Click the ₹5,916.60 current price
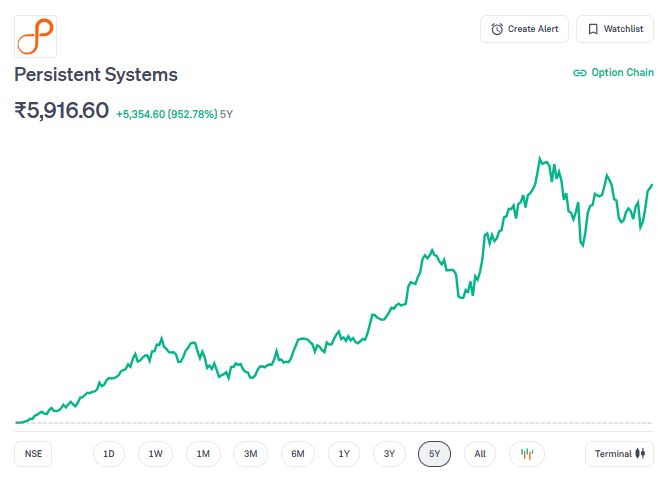Screen dimensions: 671x477 61,111
